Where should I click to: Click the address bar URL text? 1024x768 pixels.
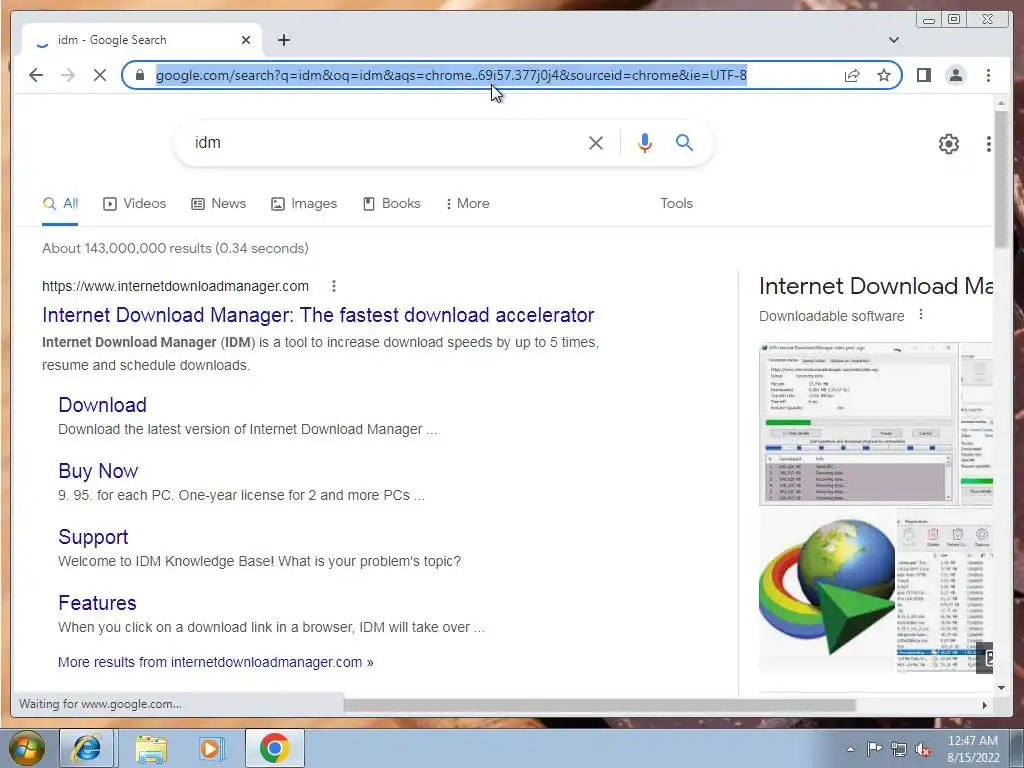451,75
